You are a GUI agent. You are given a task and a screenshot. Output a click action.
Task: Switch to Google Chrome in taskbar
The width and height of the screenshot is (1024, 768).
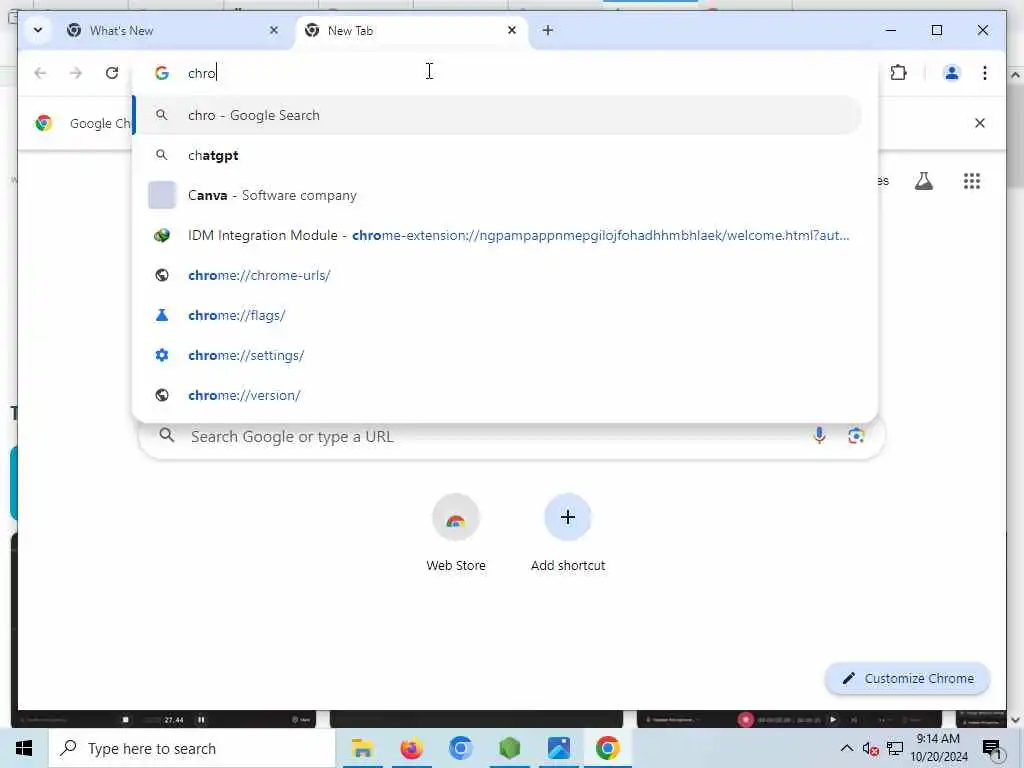607,748
